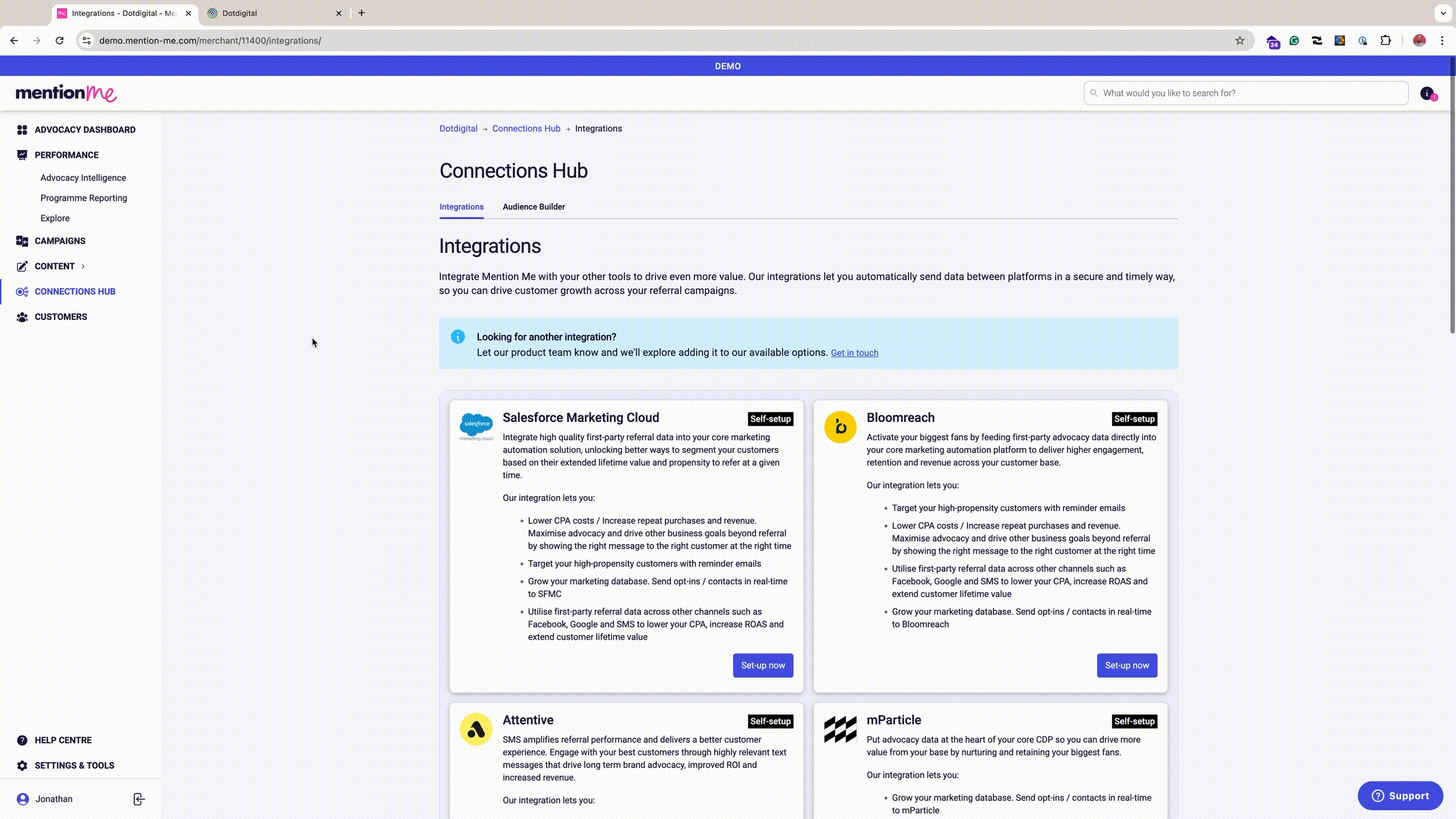Viewport: 1456px width, 819px height.
Task: Open site information icon in address bar
Action: click(86, 40)
